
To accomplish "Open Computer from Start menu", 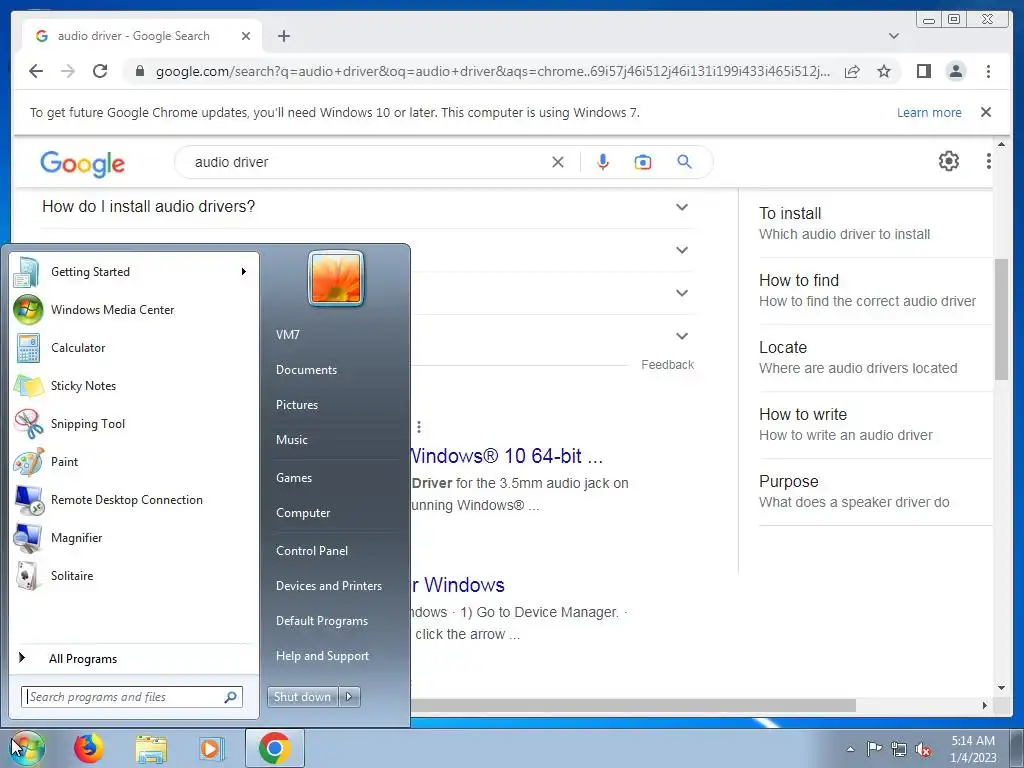I will click(335, 513).
